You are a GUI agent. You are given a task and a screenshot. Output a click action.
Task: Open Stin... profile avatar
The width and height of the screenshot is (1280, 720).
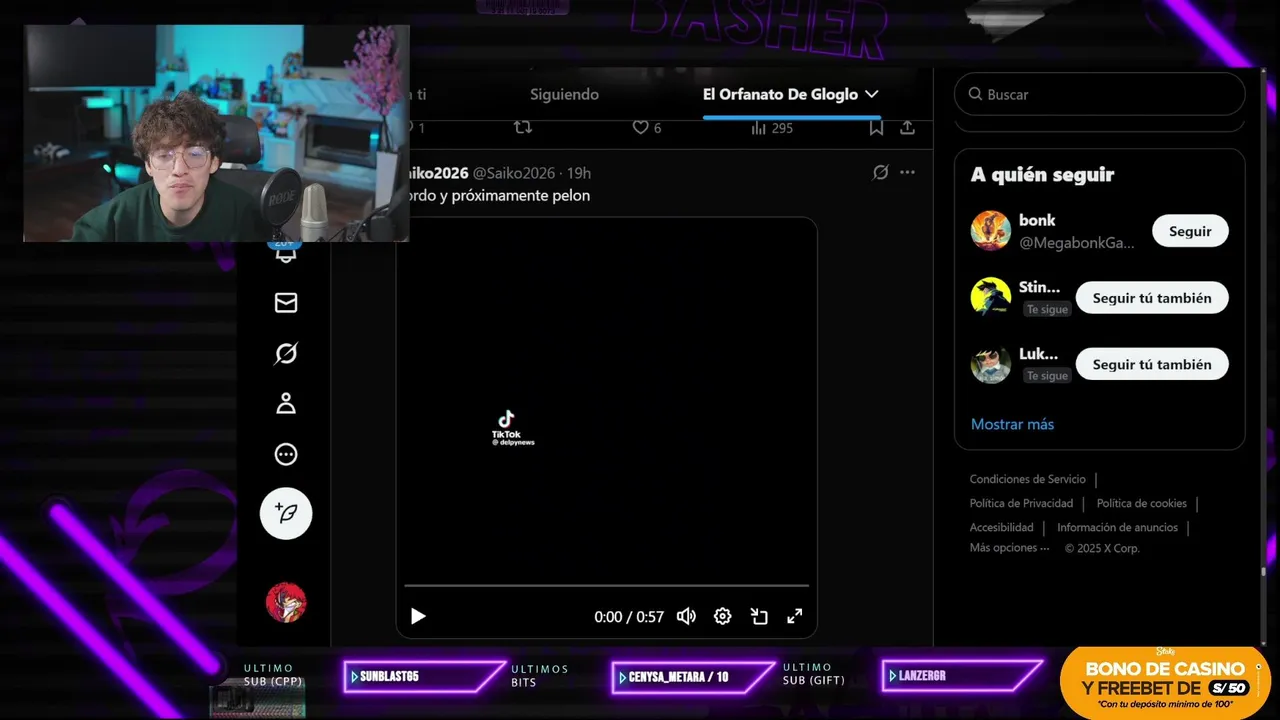click(x=990, y=298)
